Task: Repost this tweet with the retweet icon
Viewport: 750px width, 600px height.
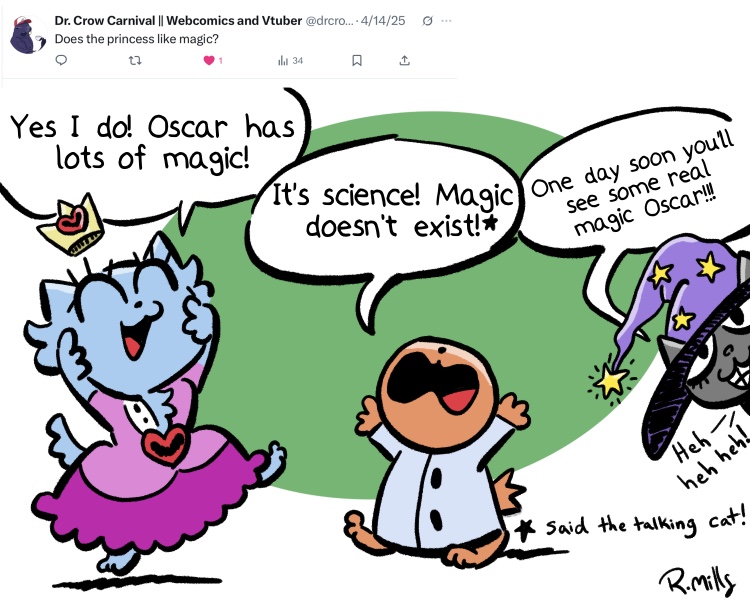Action: (x=135, y=60)
